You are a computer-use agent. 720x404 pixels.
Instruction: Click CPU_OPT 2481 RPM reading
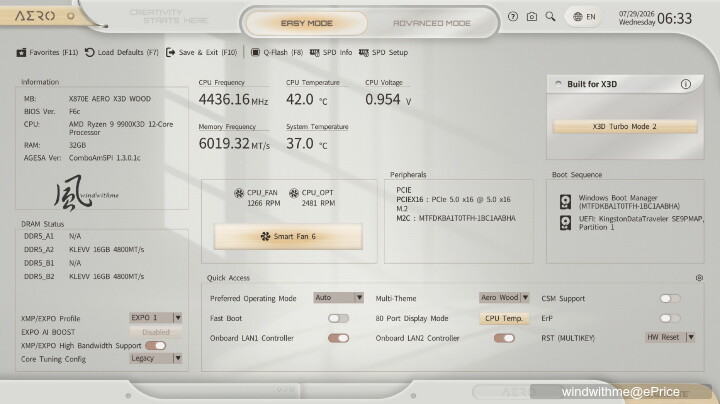(x=318, y=203)
